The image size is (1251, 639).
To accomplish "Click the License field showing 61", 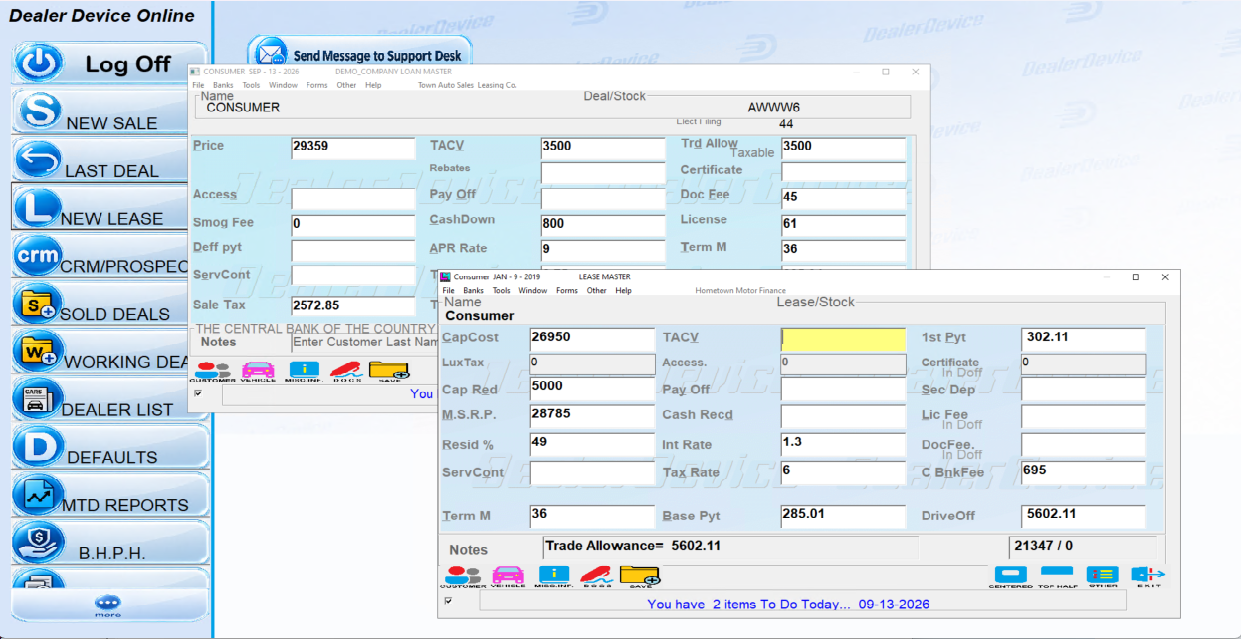I will click(844, 224).
